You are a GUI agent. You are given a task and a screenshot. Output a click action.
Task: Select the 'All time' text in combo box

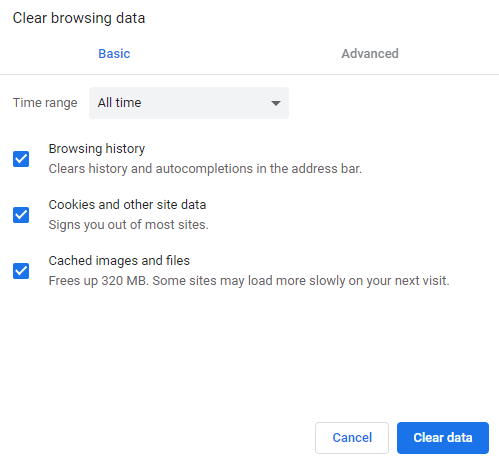[119, 103]
